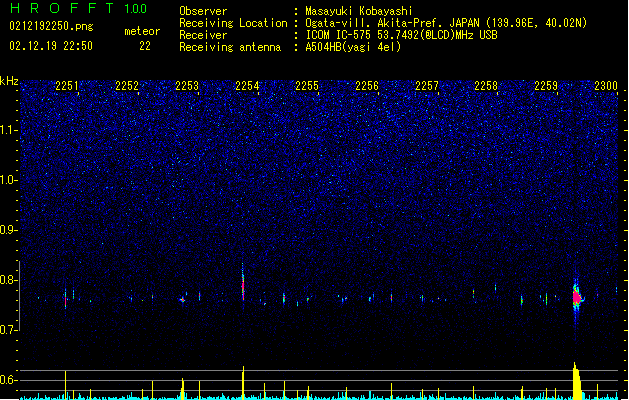
Task: Click the 0.8 kHz axis label
Action: [x=8, y=280]
